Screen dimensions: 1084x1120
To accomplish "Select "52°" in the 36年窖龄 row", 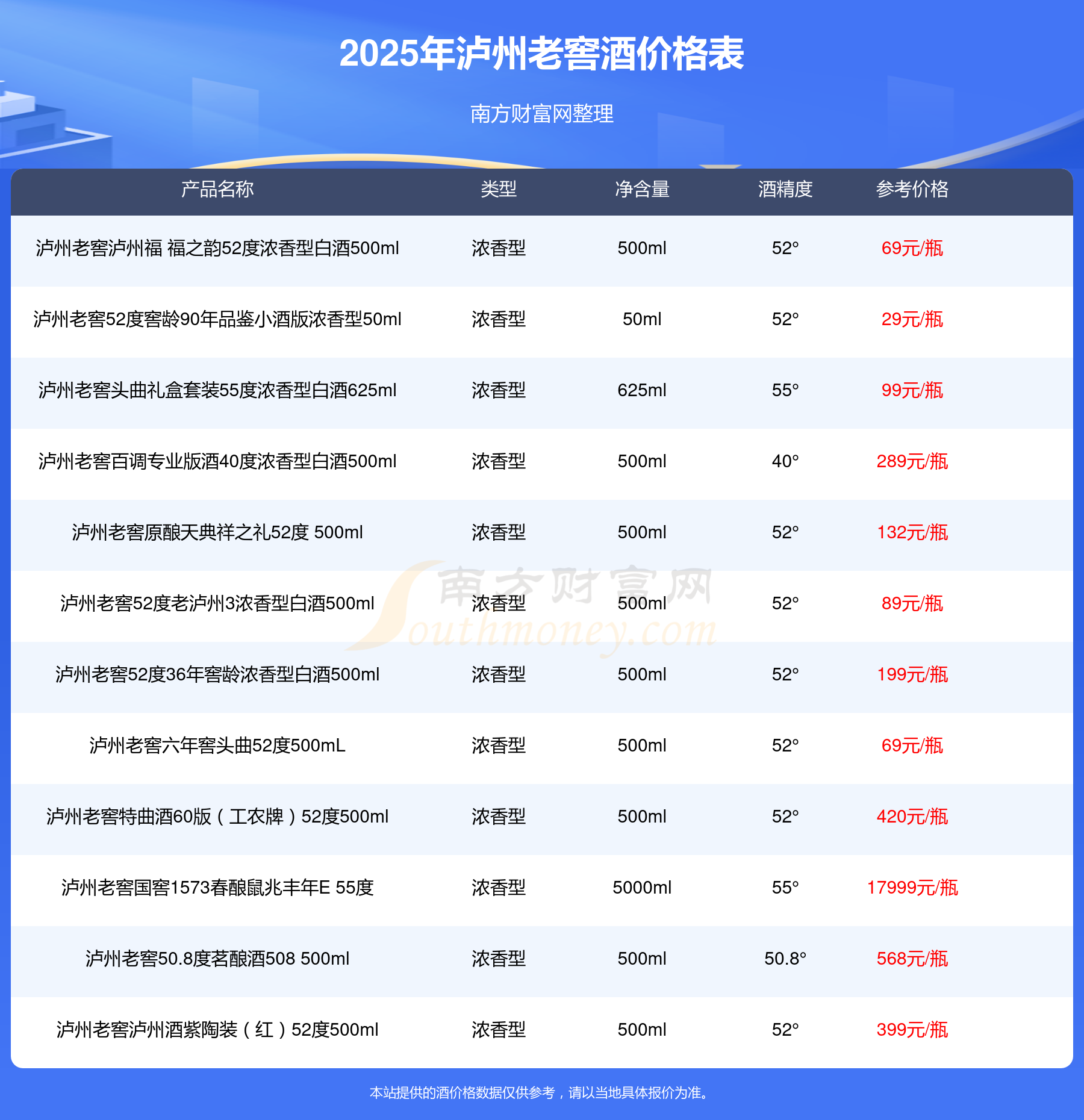I will click(785, 674).
